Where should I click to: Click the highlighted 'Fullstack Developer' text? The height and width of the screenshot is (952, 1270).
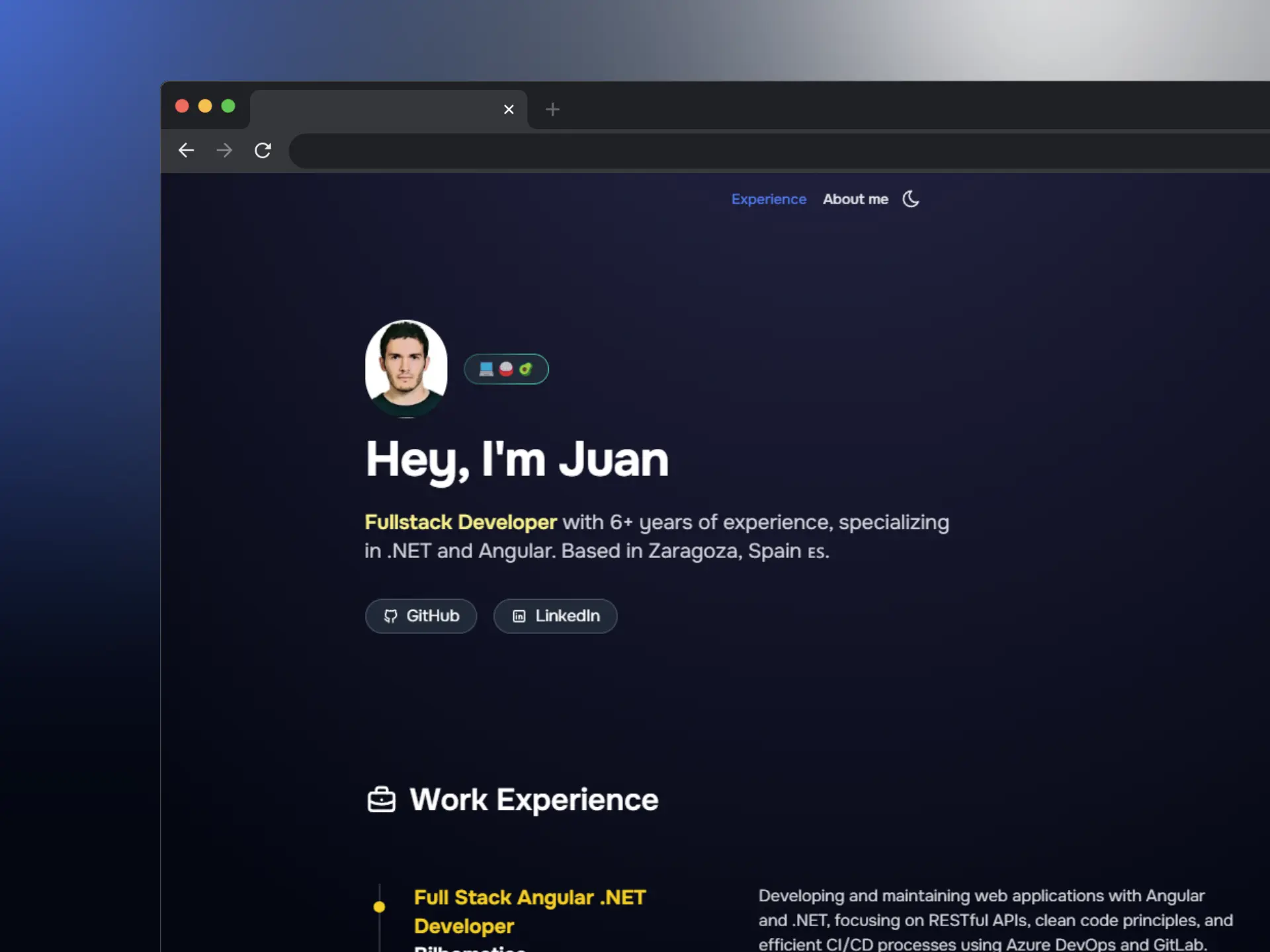point(460,522)
